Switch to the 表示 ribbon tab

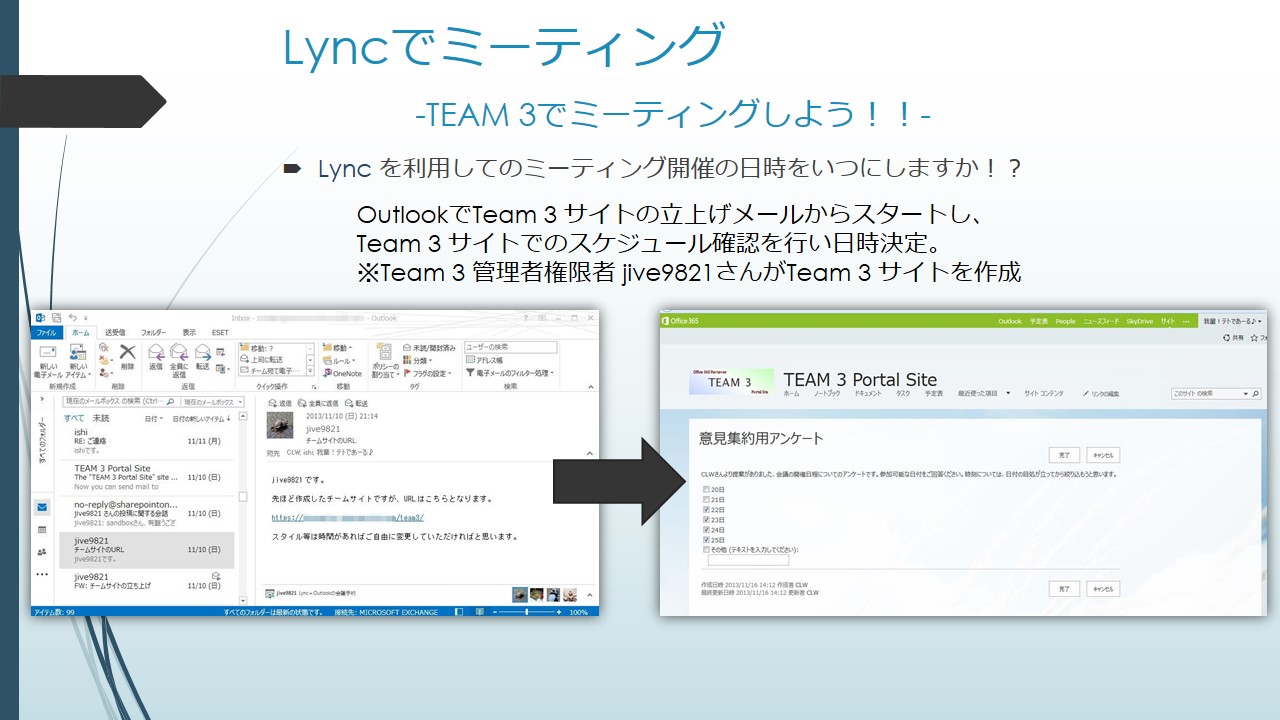189,332
